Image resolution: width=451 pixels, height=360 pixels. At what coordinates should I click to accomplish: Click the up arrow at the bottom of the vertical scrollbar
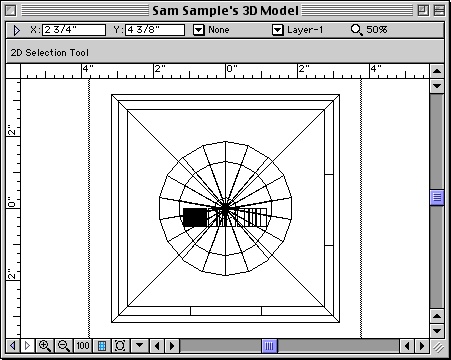(437, 316)
